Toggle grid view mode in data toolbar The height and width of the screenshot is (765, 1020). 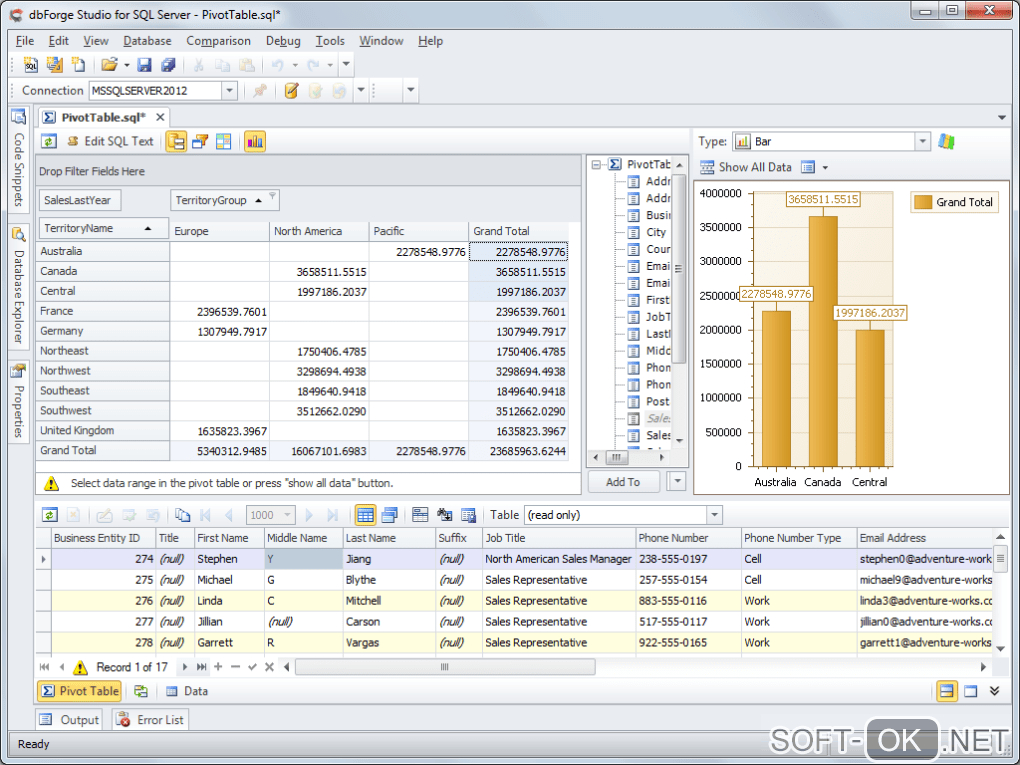tap(365, 515)
